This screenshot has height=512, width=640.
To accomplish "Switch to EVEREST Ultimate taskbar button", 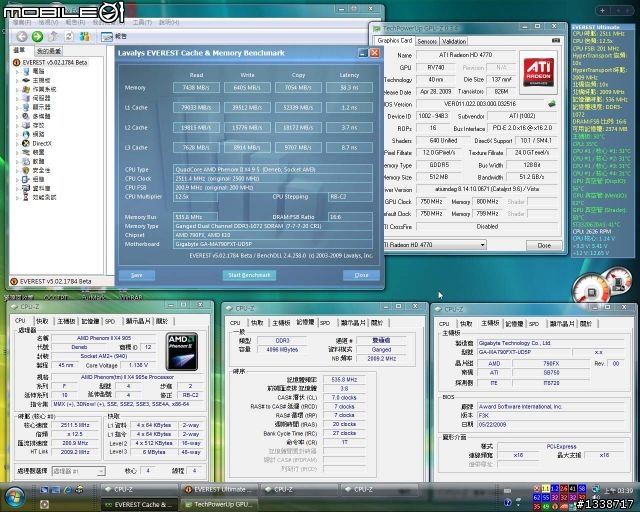I will (x=219, y=489).
